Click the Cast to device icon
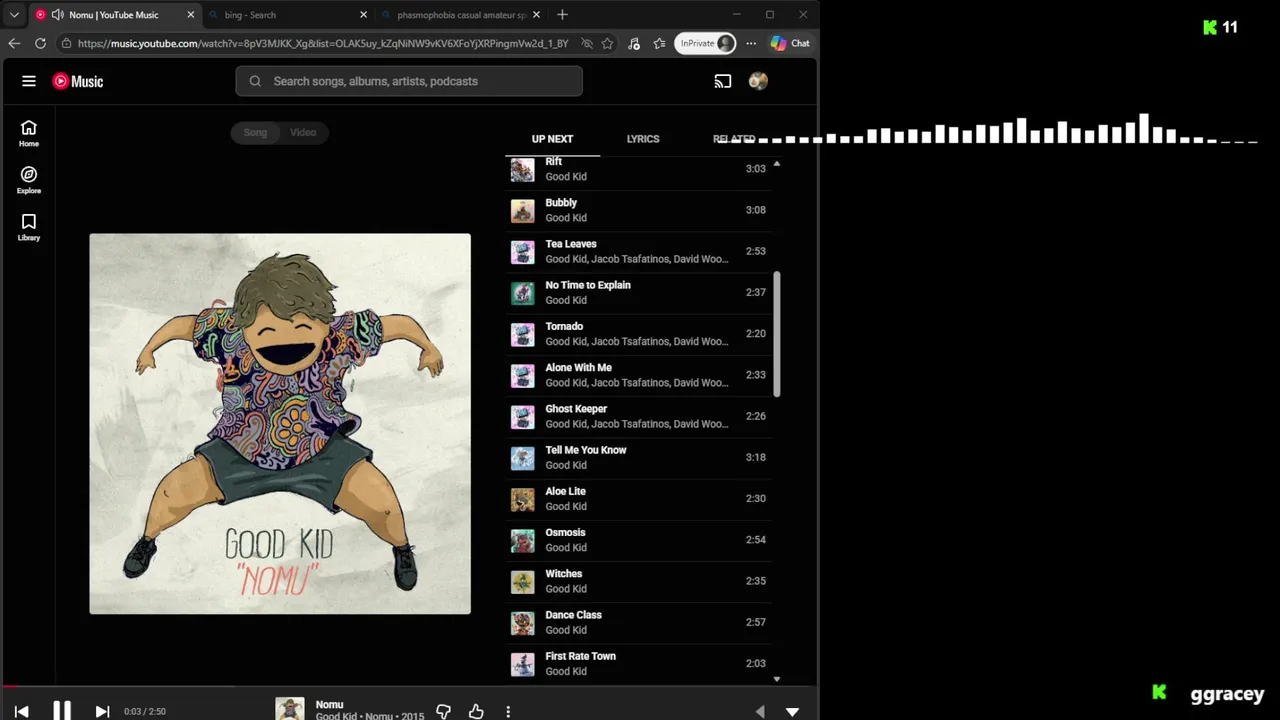 pos(723,81)
